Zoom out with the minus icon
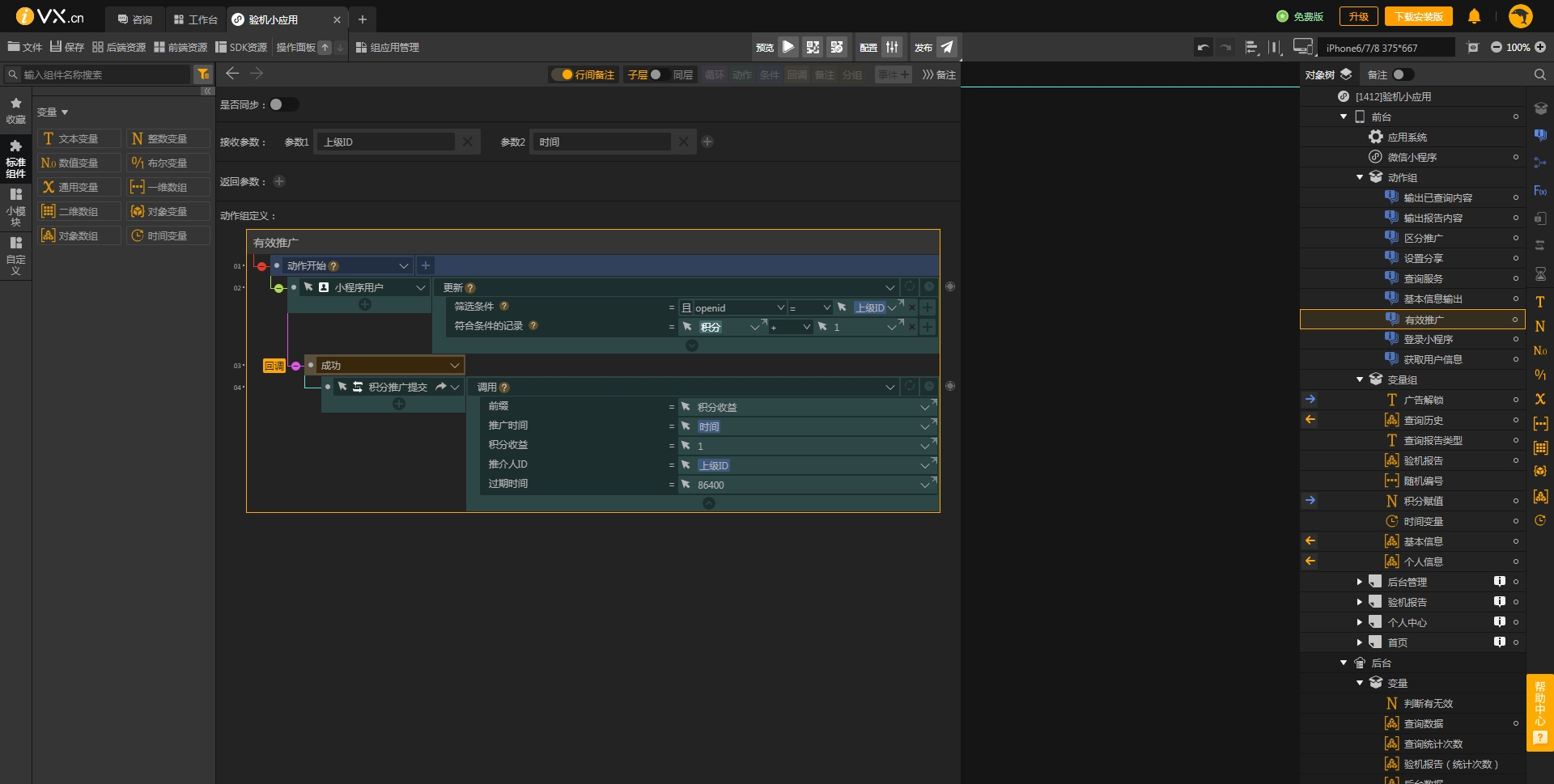The height and width of the screenshot is (784, 1554). 1497,47
